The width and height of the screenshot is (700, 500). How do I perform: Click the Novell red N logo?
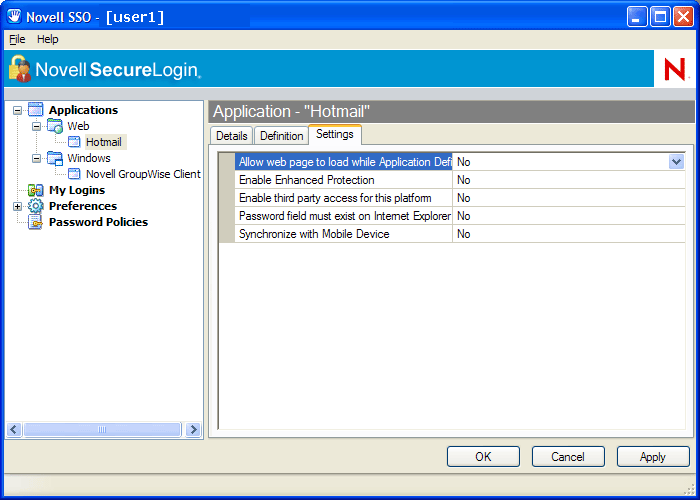click(674, 69)
